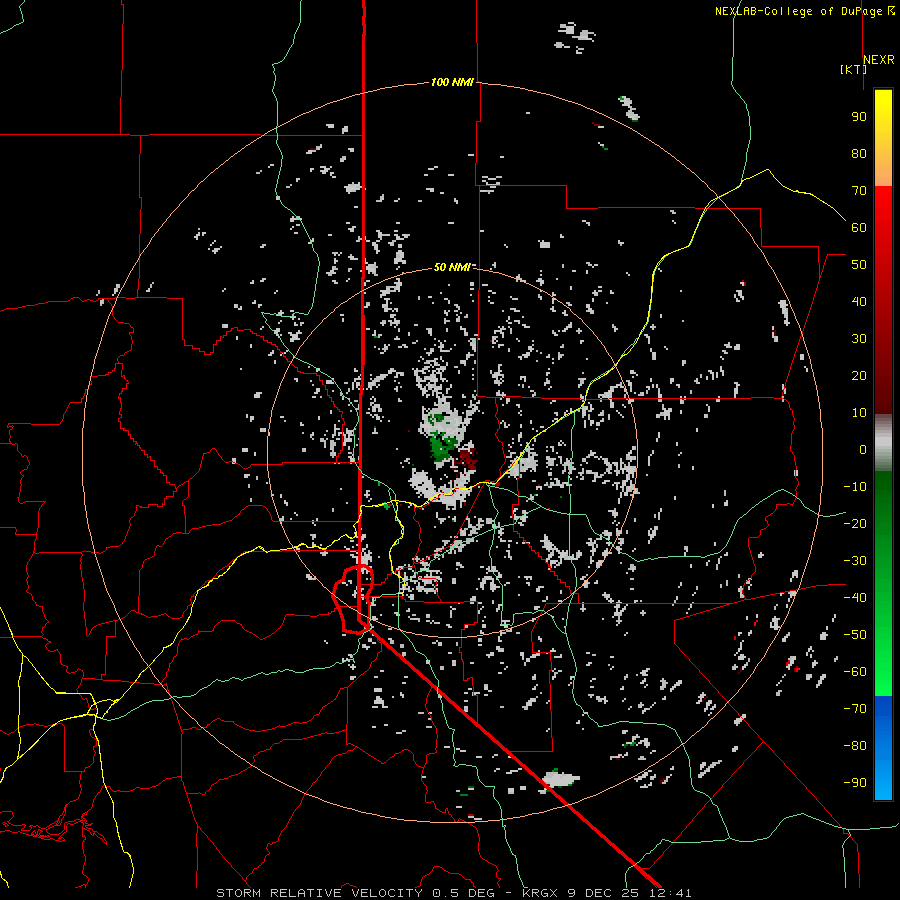
Task: Click the 30 value on the velocity scale
Action: [859, 339]
